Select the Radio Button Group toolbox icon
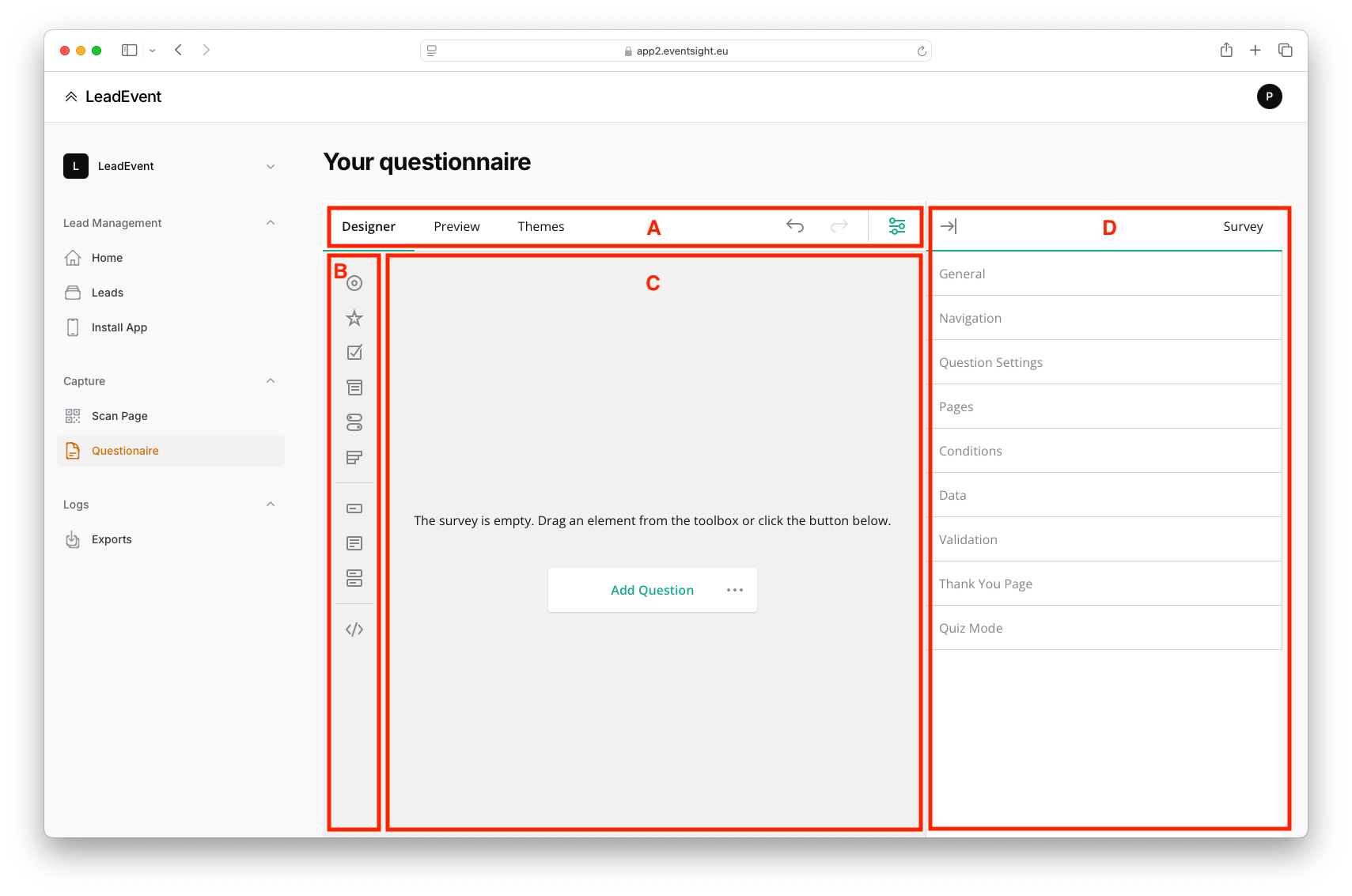The image size is (1352, 896). point(354,283)
